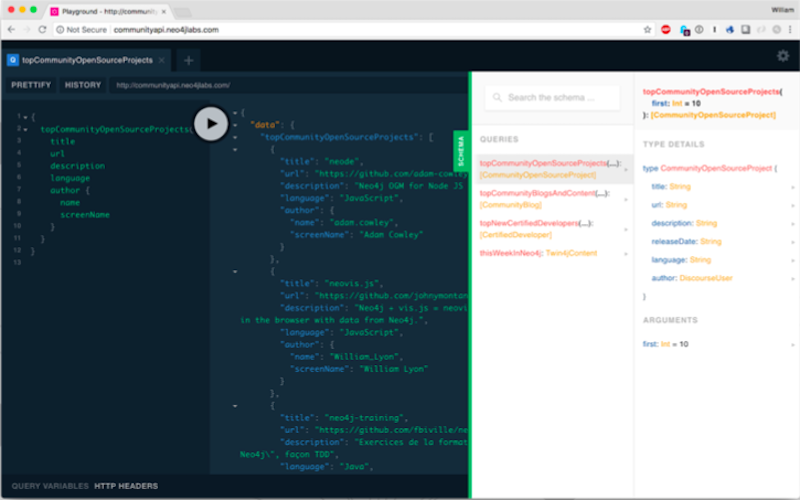Viewport: 800px width, 500px height.
Task: Search the schema field
Action: click(552, 97)
